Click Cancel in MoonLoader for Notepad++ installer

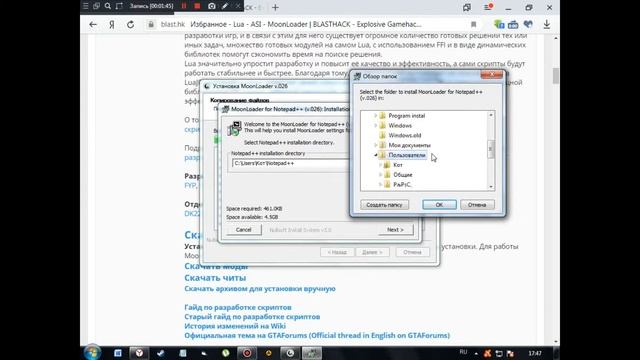click(x=244, y=230)
